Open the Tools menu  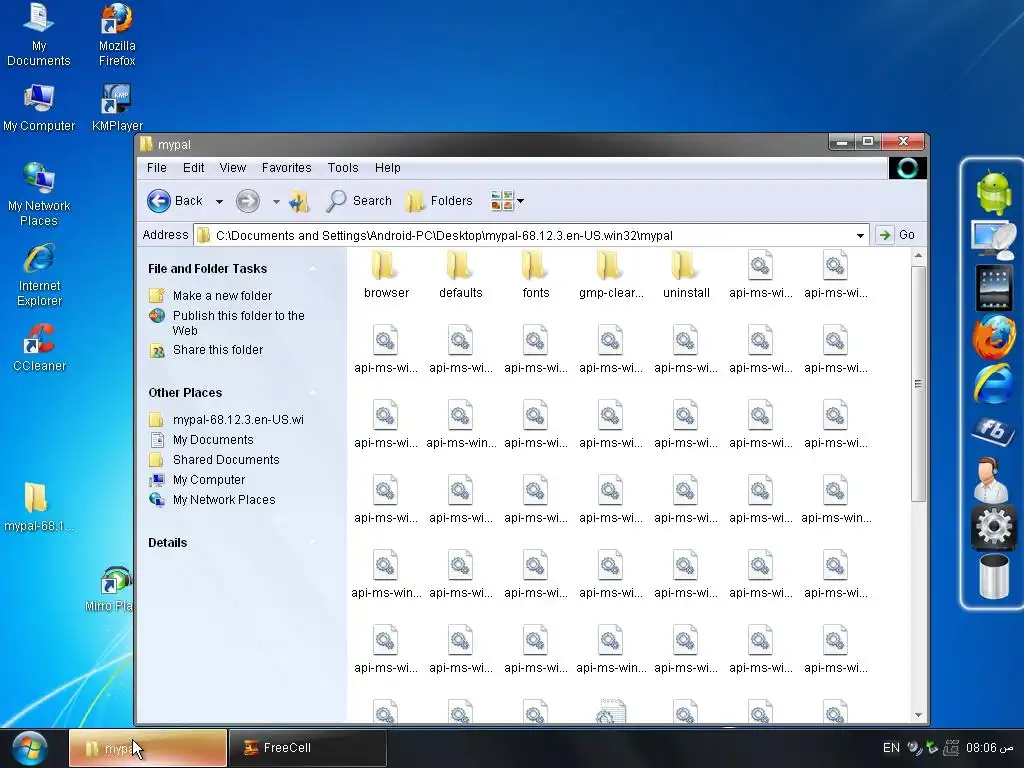point(343,168)
